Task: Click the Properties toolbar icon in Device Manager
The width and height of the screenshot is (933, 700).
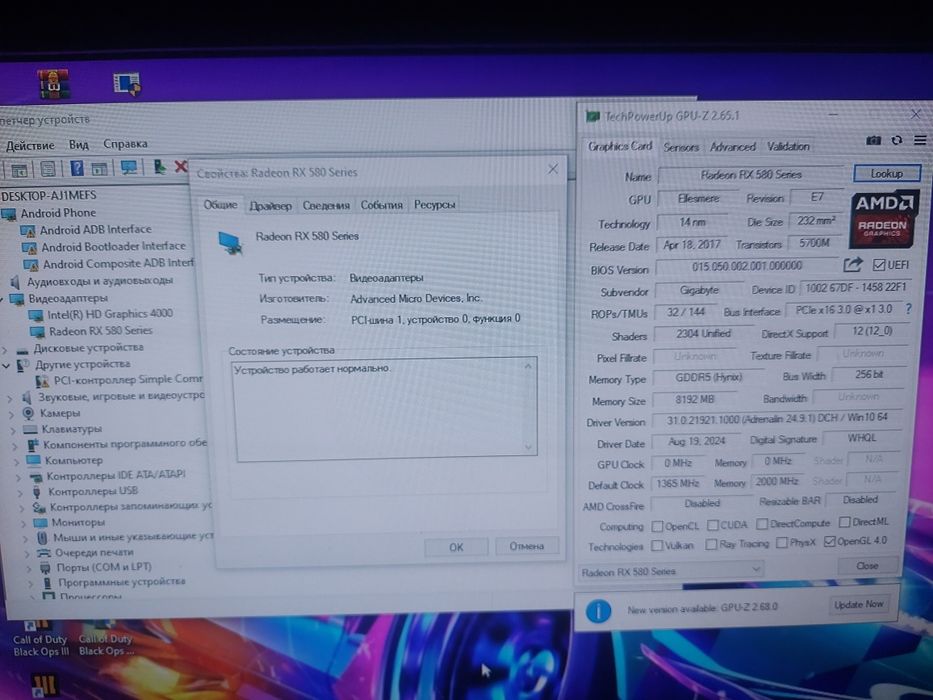Action: pos(48,169)
